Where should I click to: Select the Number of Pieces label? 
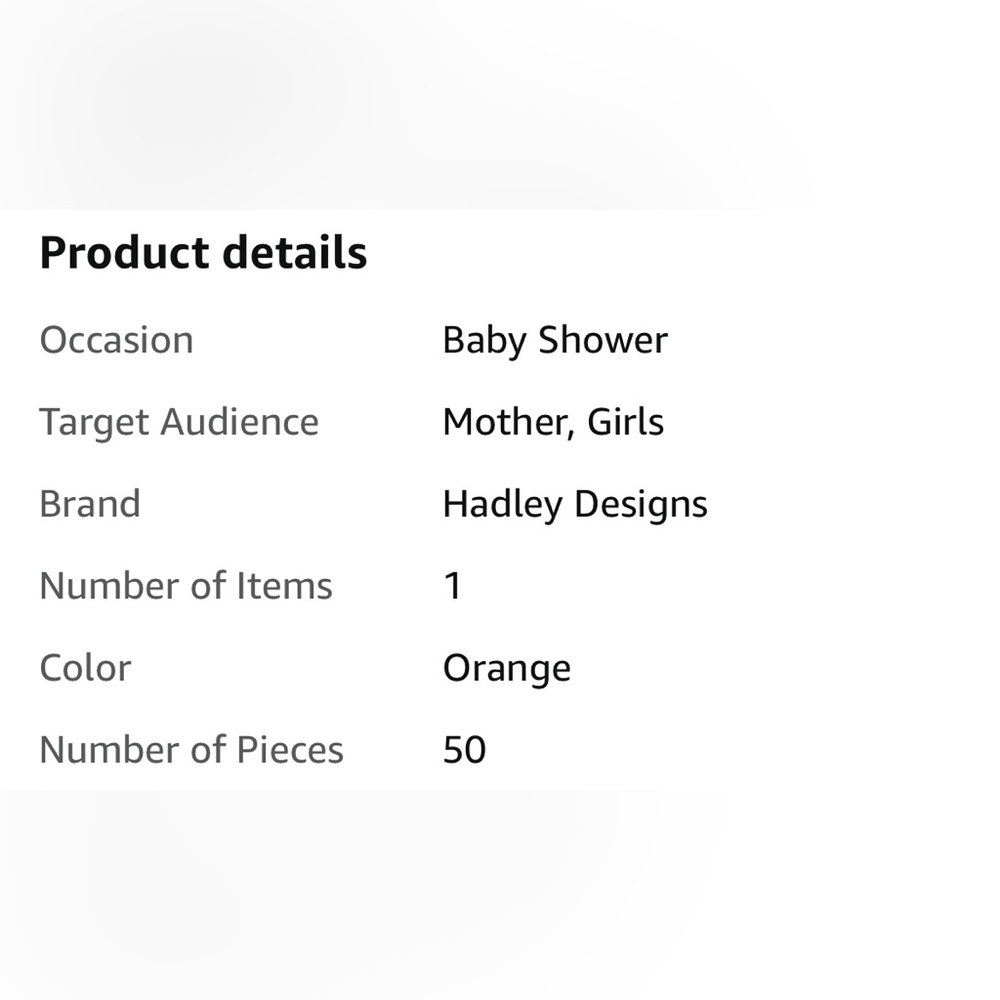point(191,749)
